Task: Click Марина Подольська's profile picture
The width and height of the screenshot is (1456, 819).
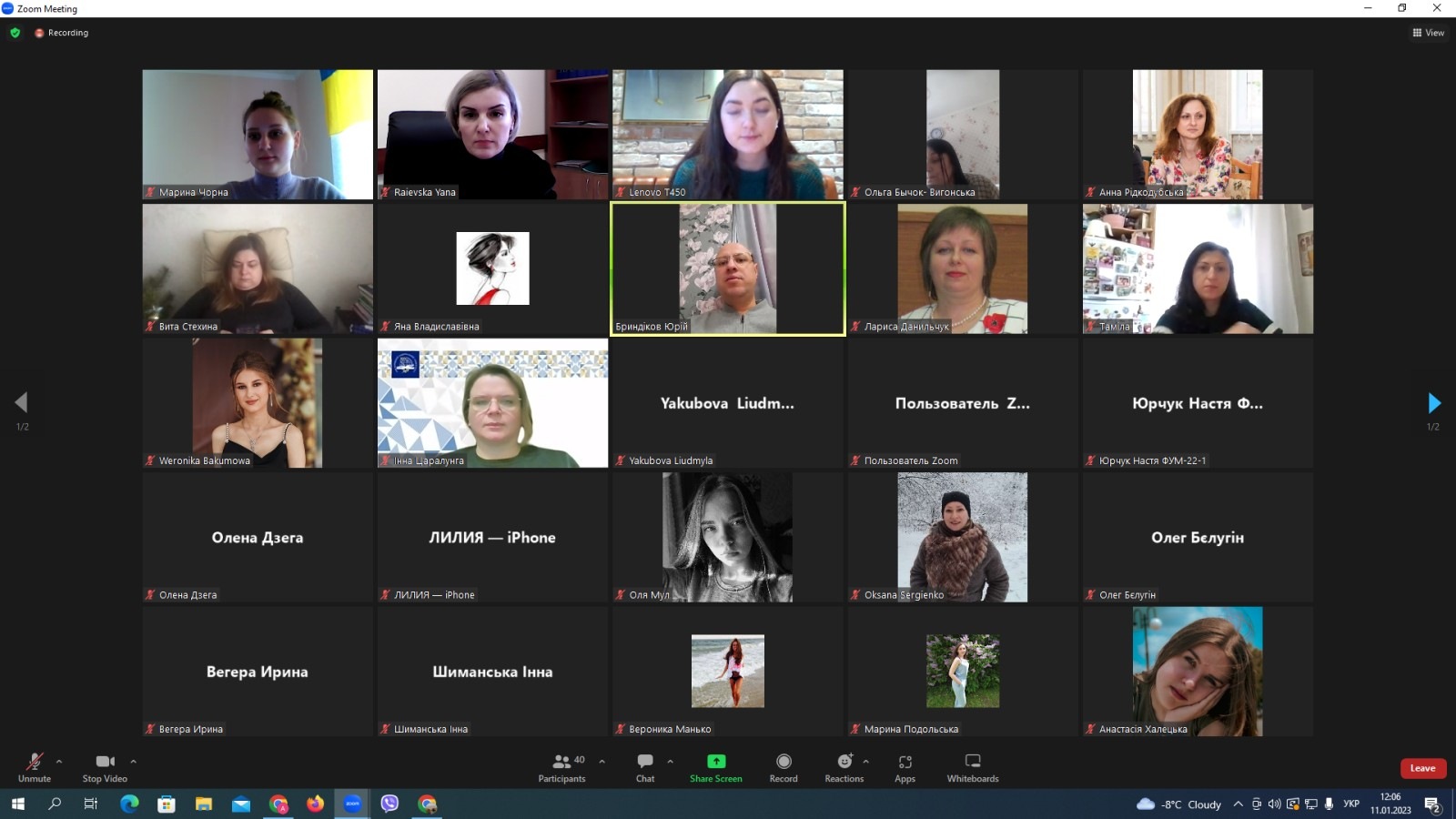Action: [963, 672]
